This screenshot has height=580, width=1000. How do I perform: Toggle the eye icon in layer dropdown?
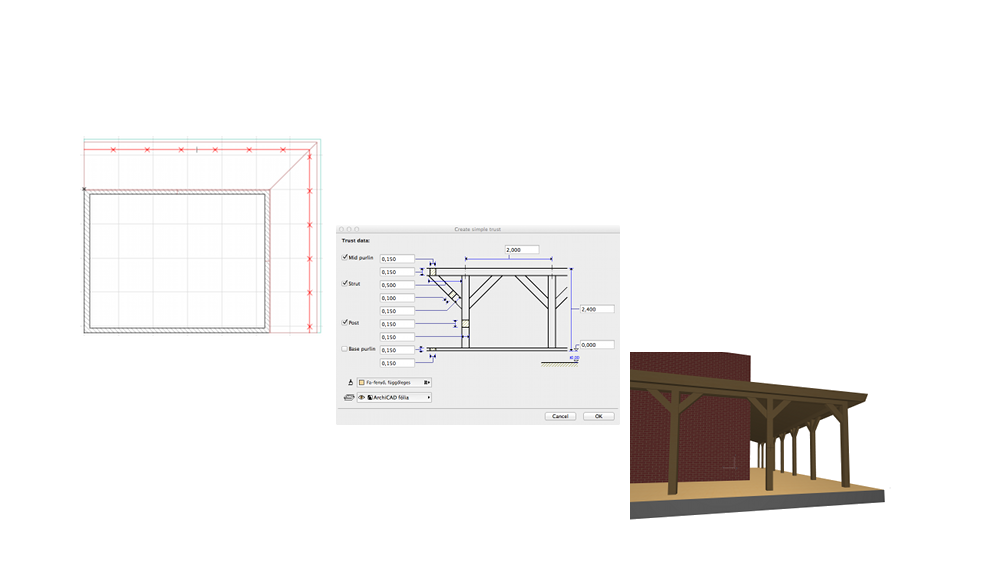coord(361,397)
